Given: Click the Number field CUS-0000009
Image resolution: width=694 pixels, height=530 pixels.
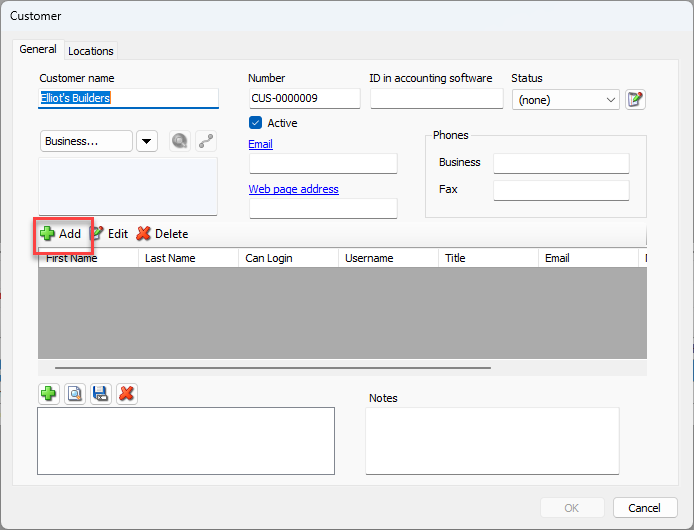Looking at the screenshot, I should pyautogui.click(x=305, y=98).
